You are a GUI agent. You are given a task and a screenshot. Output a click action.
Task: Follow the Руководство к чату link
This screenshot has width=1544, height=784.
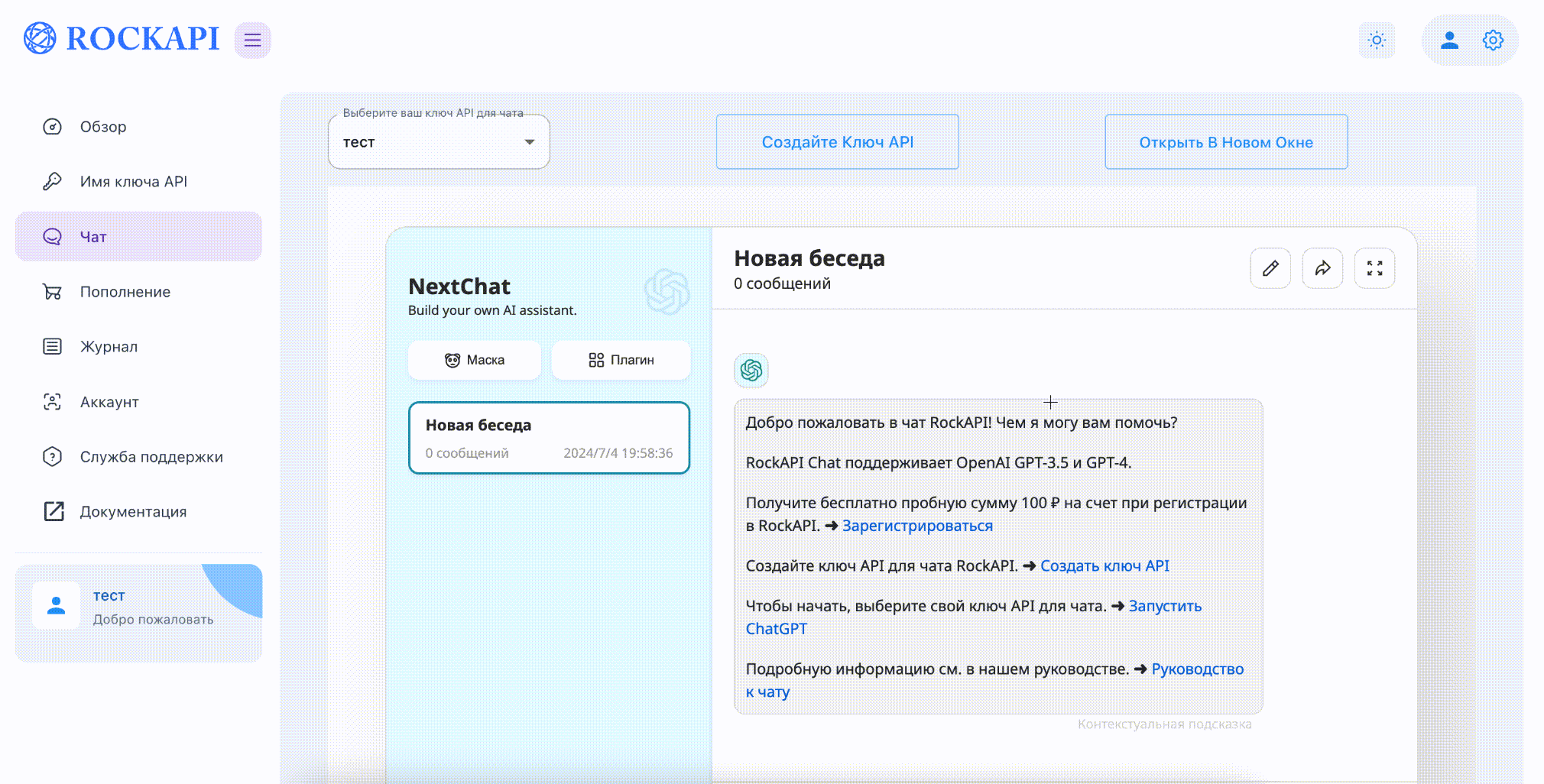1197,669
